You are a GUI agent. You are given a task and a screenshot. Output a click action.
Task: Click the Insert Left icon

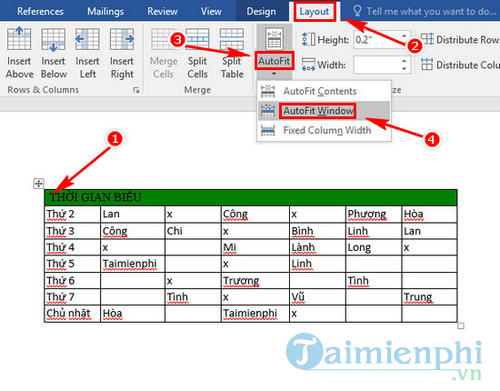87,39
